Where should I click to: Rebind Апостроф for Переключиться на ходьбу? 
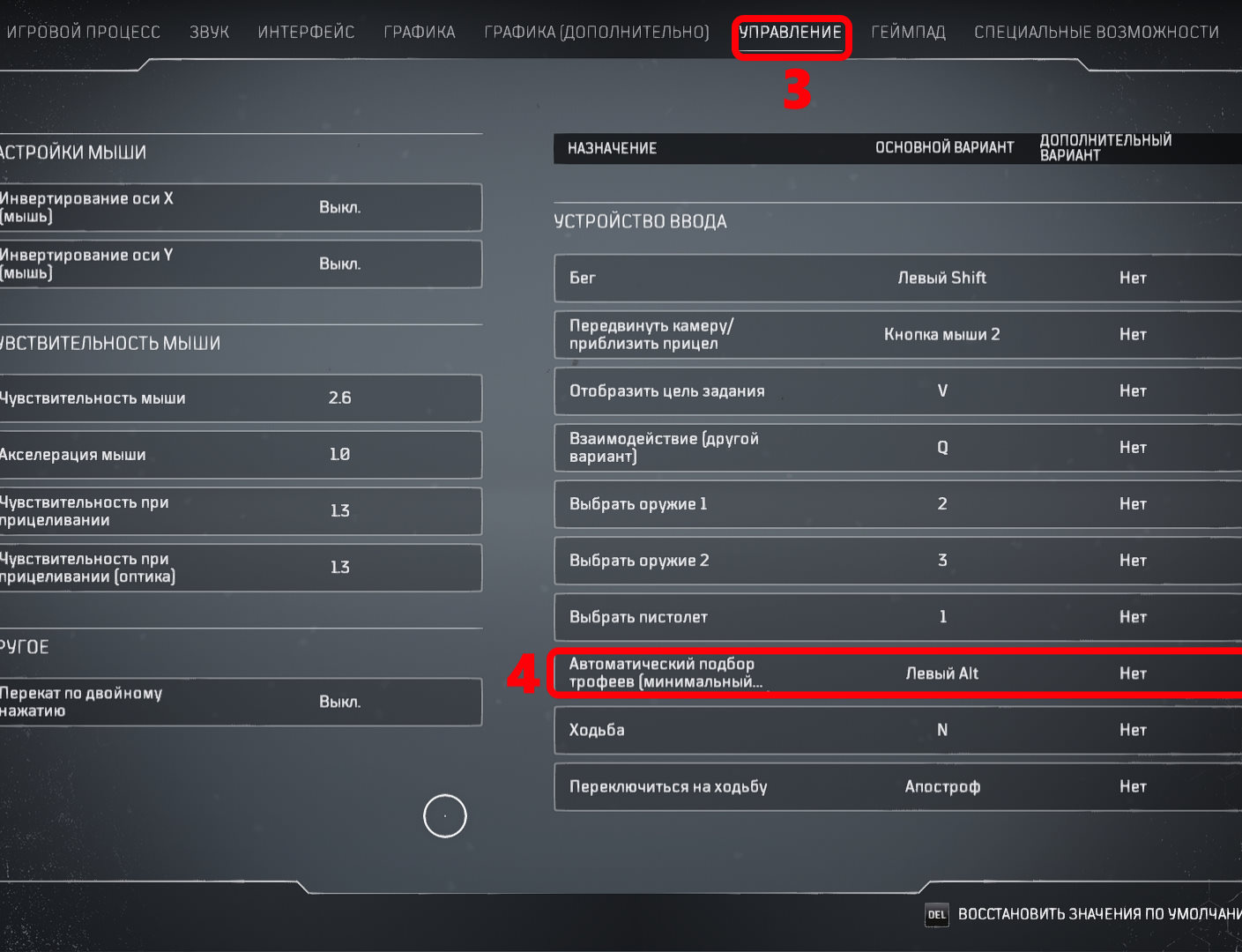[x=942, y=786]
